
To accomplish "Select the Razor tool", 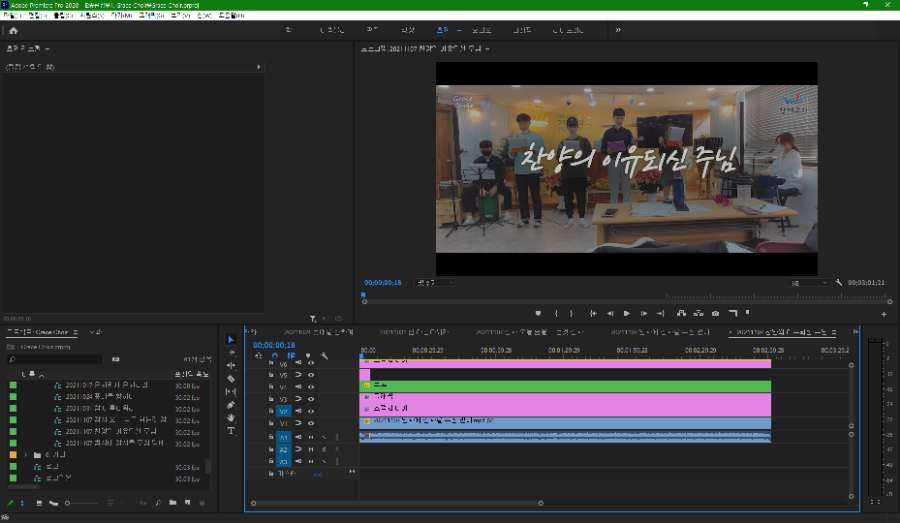I will tap(231, 378).
